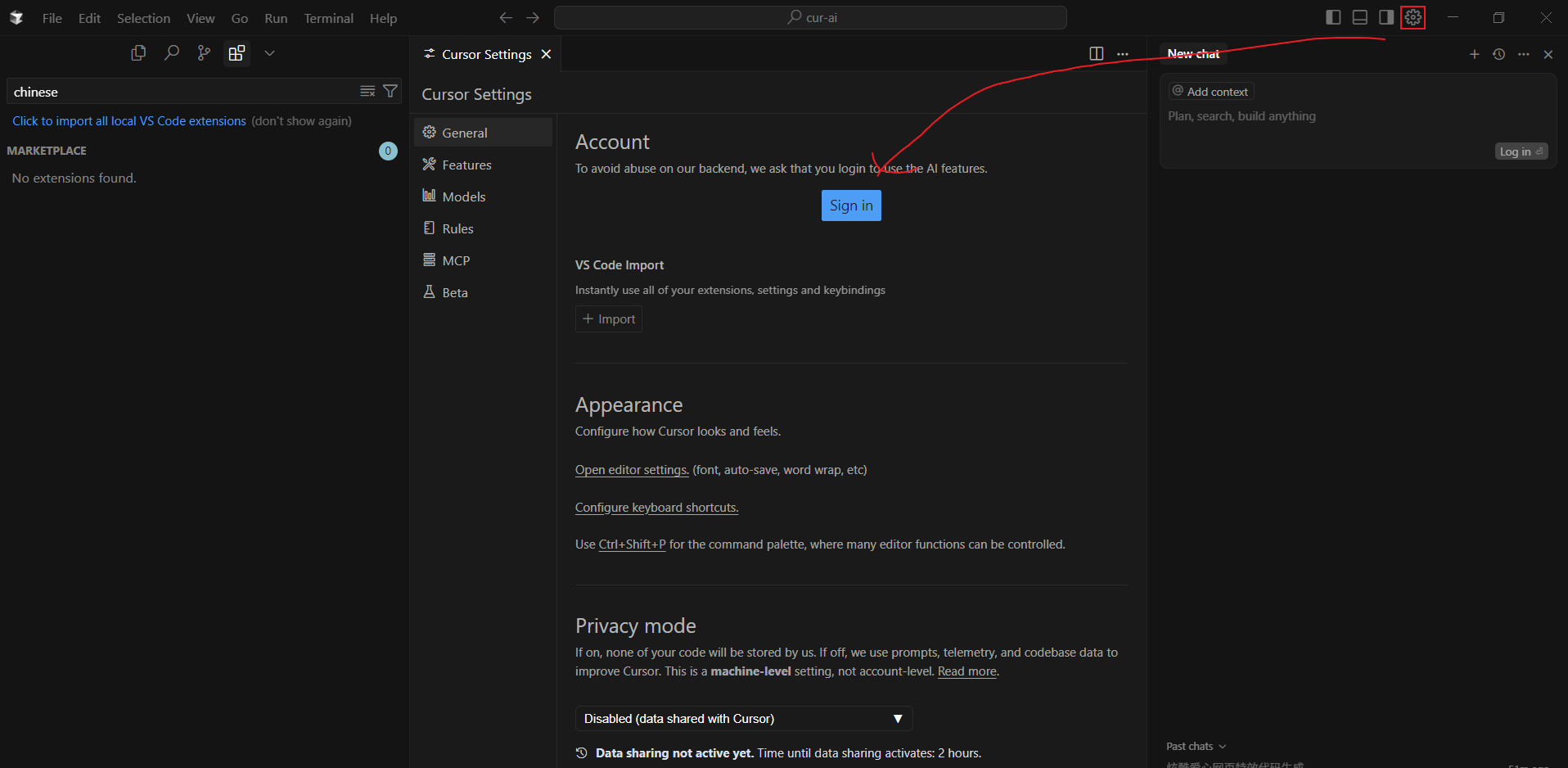The height and width of the screenshot is (768, 1568).
Task: Click the cur-ai command center search box
Action: 810,17
